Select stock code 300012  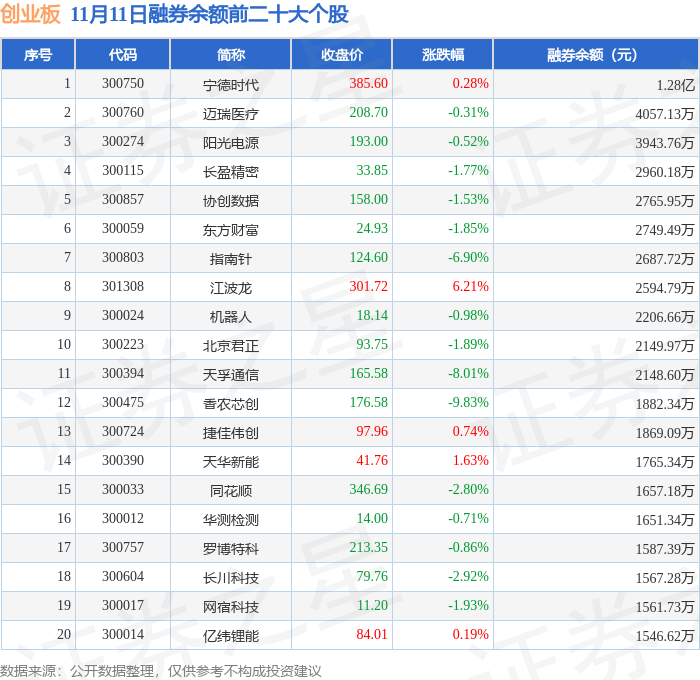tap(123, 518)
